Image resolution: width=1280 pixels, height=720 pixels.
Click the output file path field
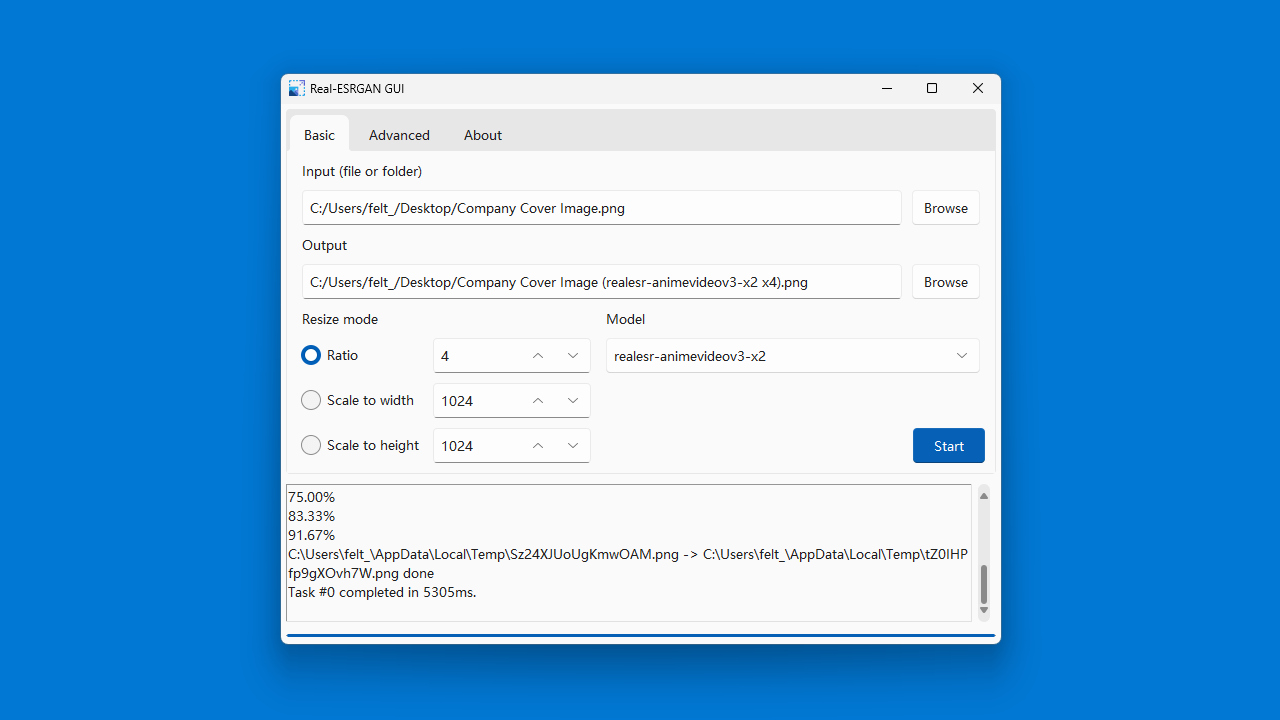pyautogui.click(x=602, y=282)
